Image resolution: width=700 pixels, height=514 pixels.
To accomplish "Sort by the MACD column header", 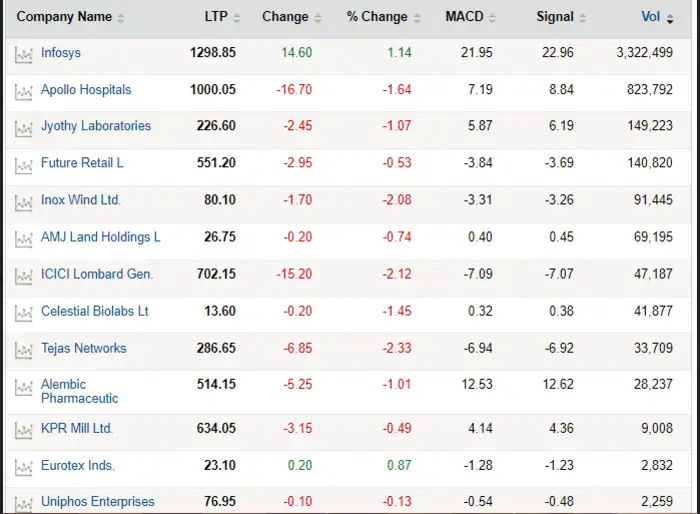I will pos(464,17).
